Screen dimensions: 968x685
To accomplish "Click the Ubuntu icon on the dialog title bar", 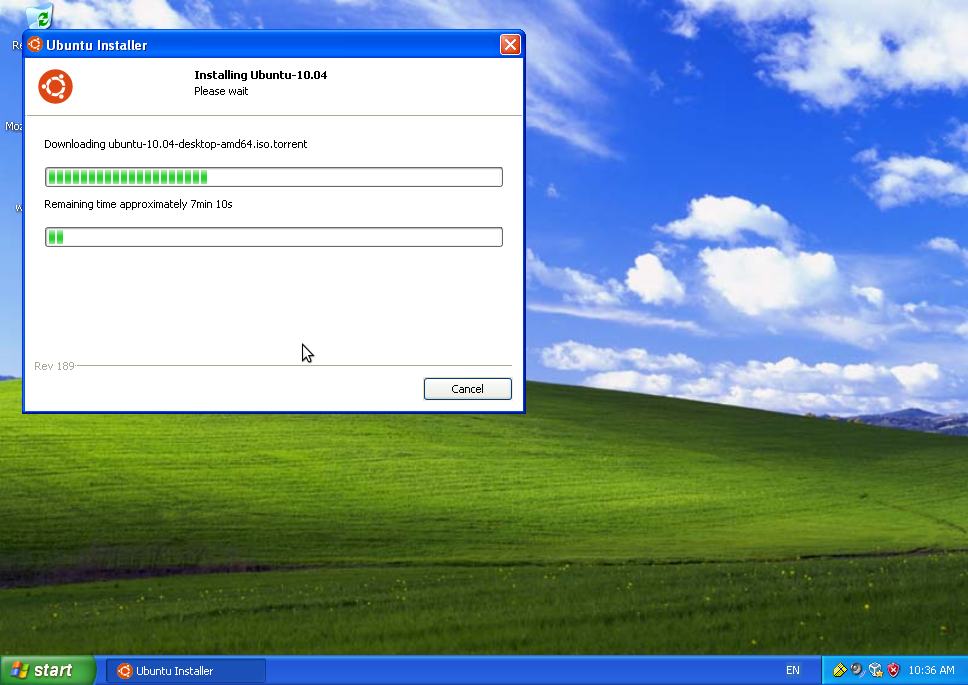I will tap(33, 44).
